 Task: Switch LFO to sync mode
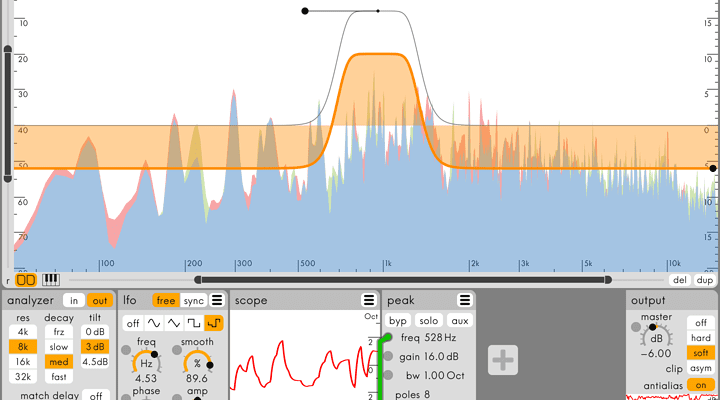pyautogui.click(x=194, y=300)
